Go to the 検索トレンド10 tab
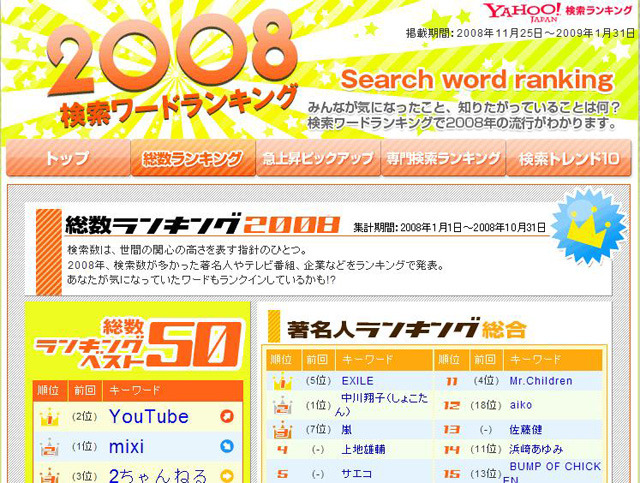This screenshot has width=640, height=483. pos(569,158)
